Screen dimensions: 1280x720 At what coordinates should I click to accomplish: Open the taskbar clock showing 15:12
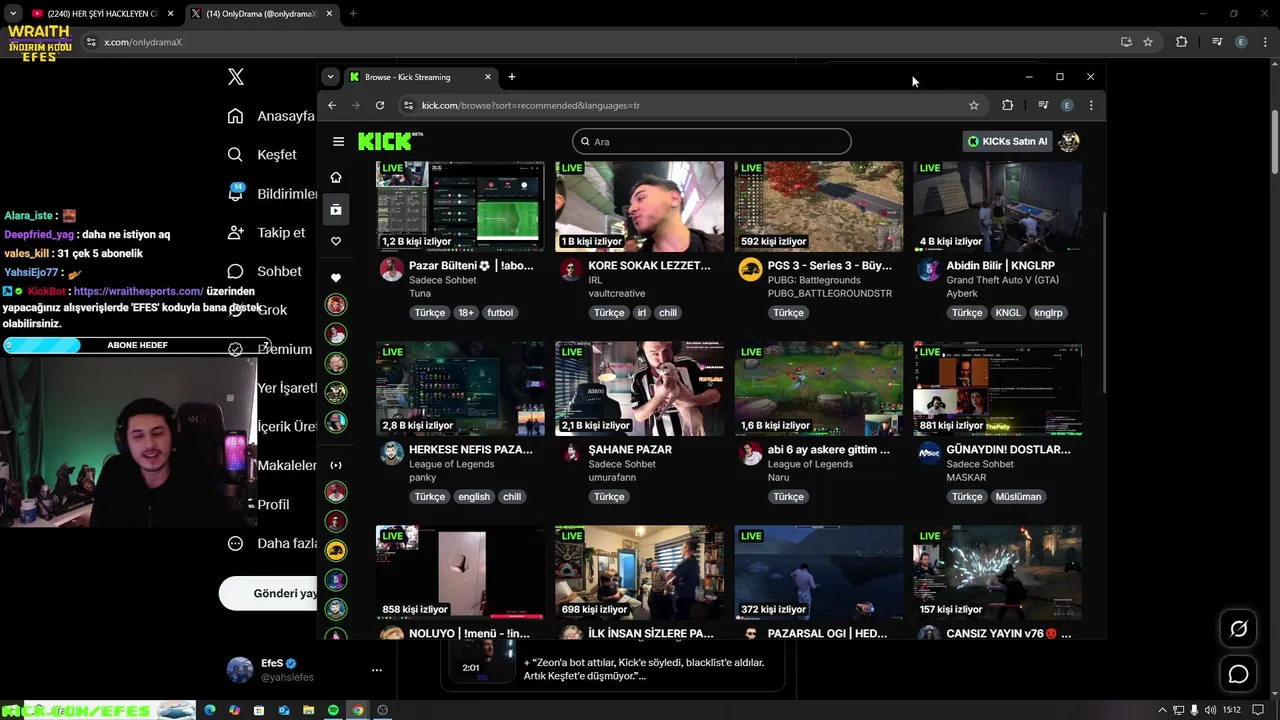pyautogui.click(x=1231, y=710)
